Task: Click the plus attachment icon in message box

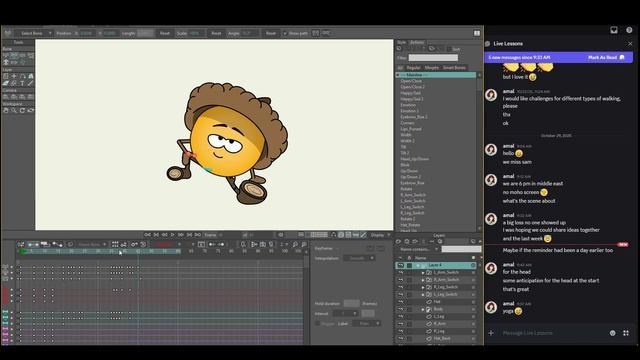Action: coord(491,333)
